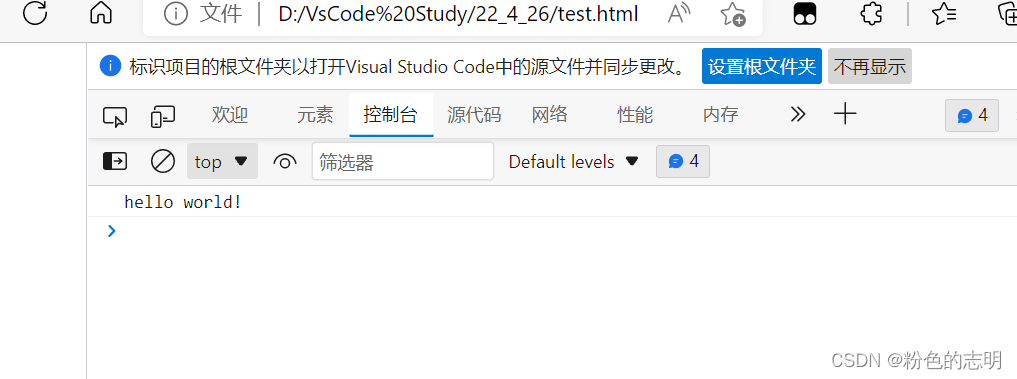Open the Default levels dropdown
The width and height of the screenshot is (1017, 379).
point(574,162)
